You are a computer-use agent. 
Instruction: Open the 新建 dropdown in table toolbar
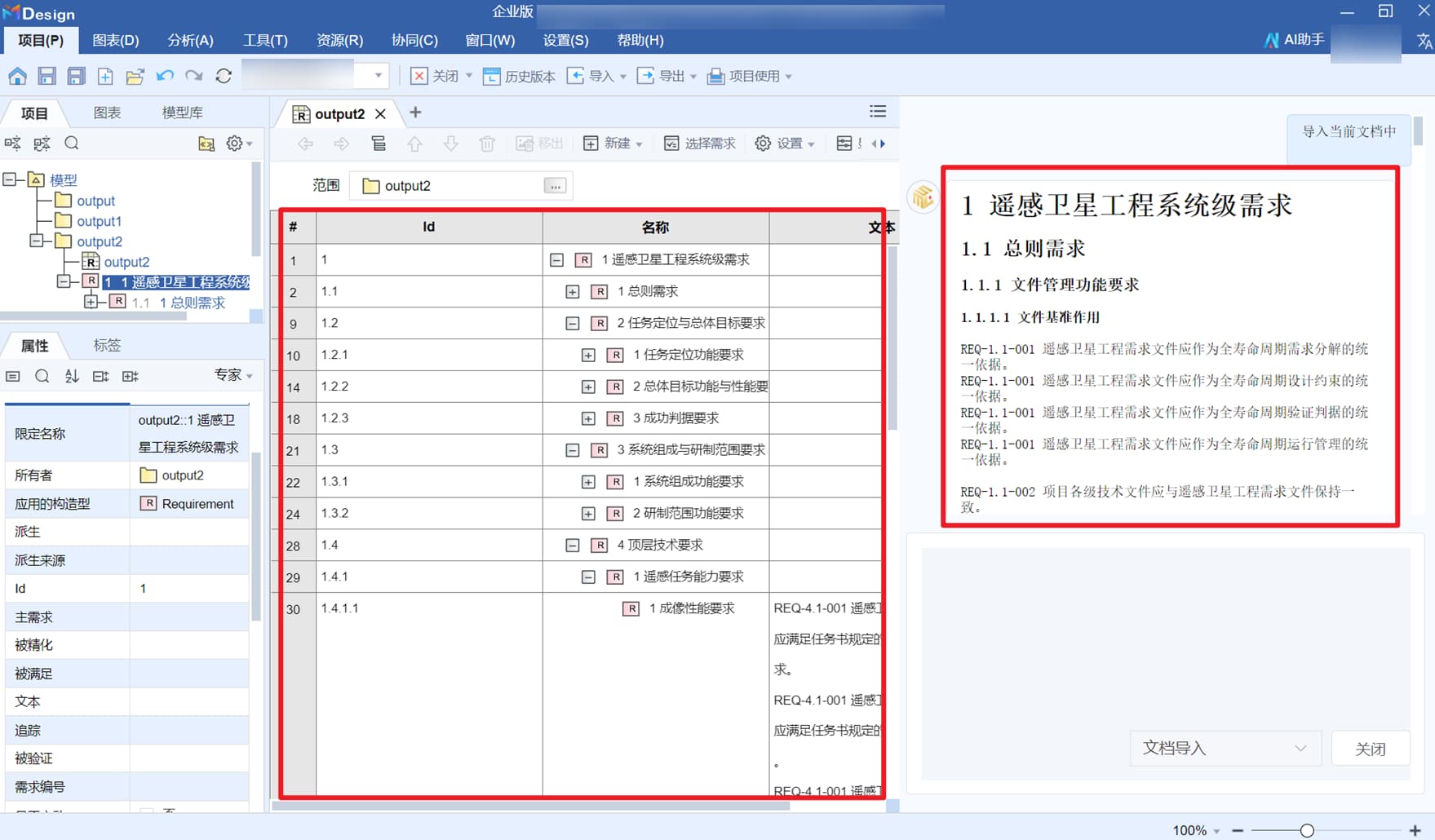(613, 144)
